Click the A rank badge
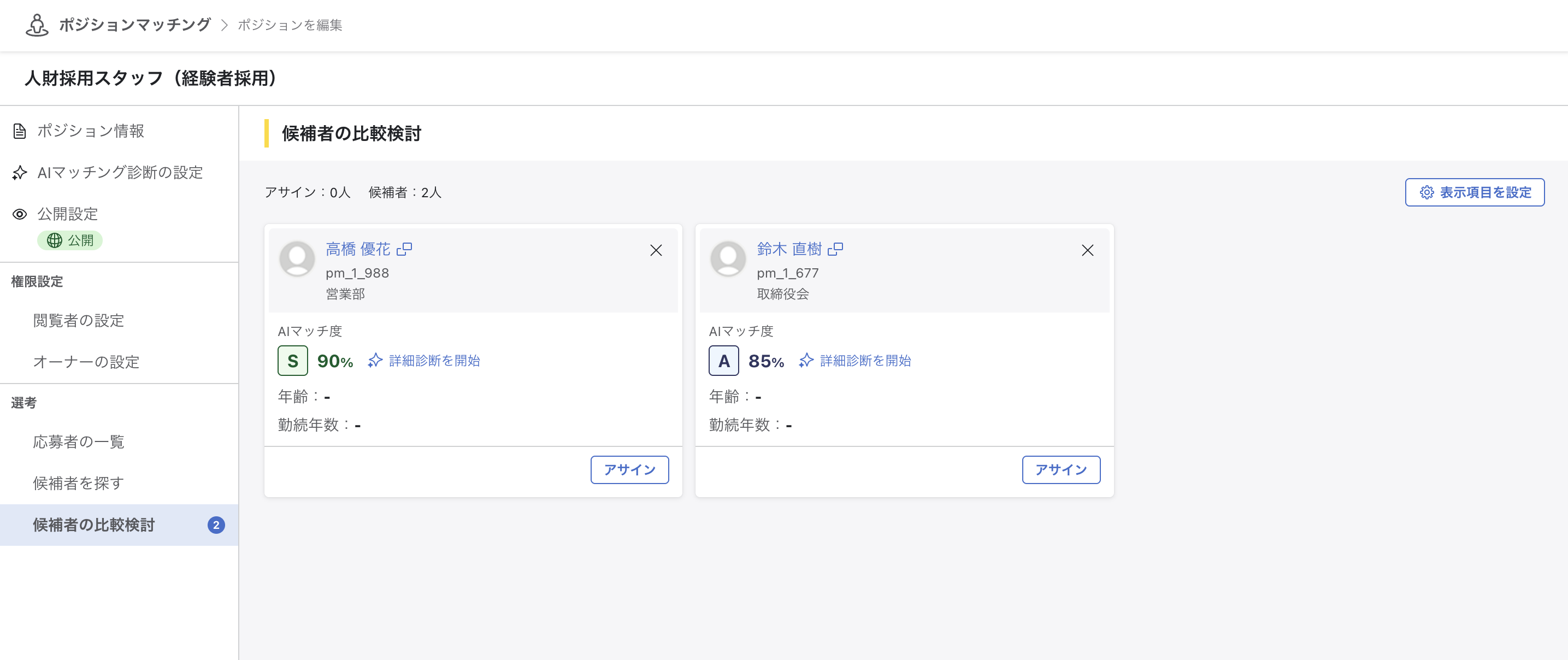The image size is (1568, 660). [x=724, y=361]
